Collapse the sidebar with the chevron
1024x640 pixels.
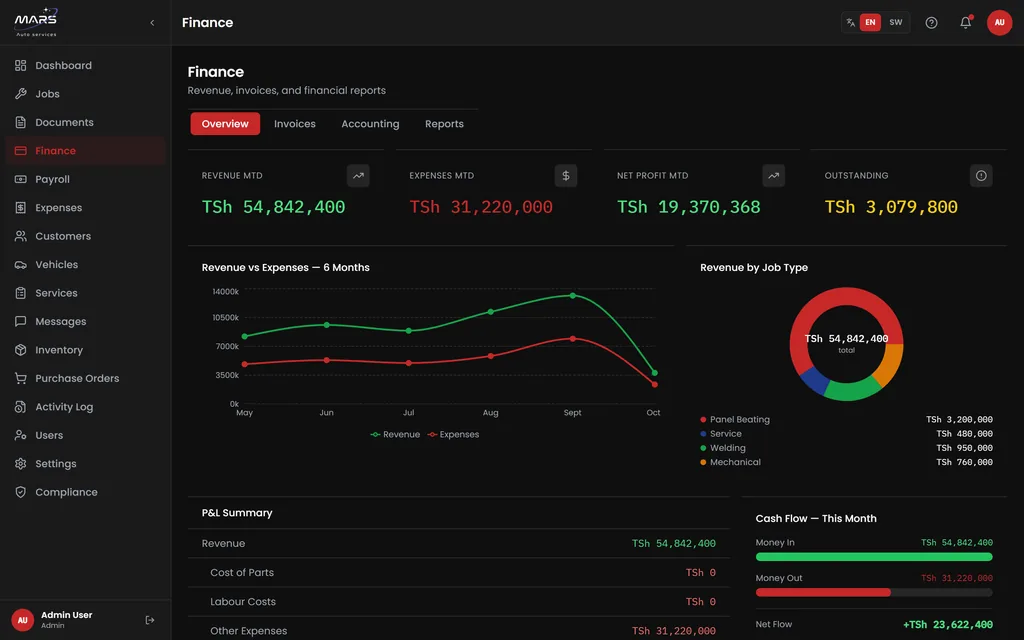[x=152, y=23]
